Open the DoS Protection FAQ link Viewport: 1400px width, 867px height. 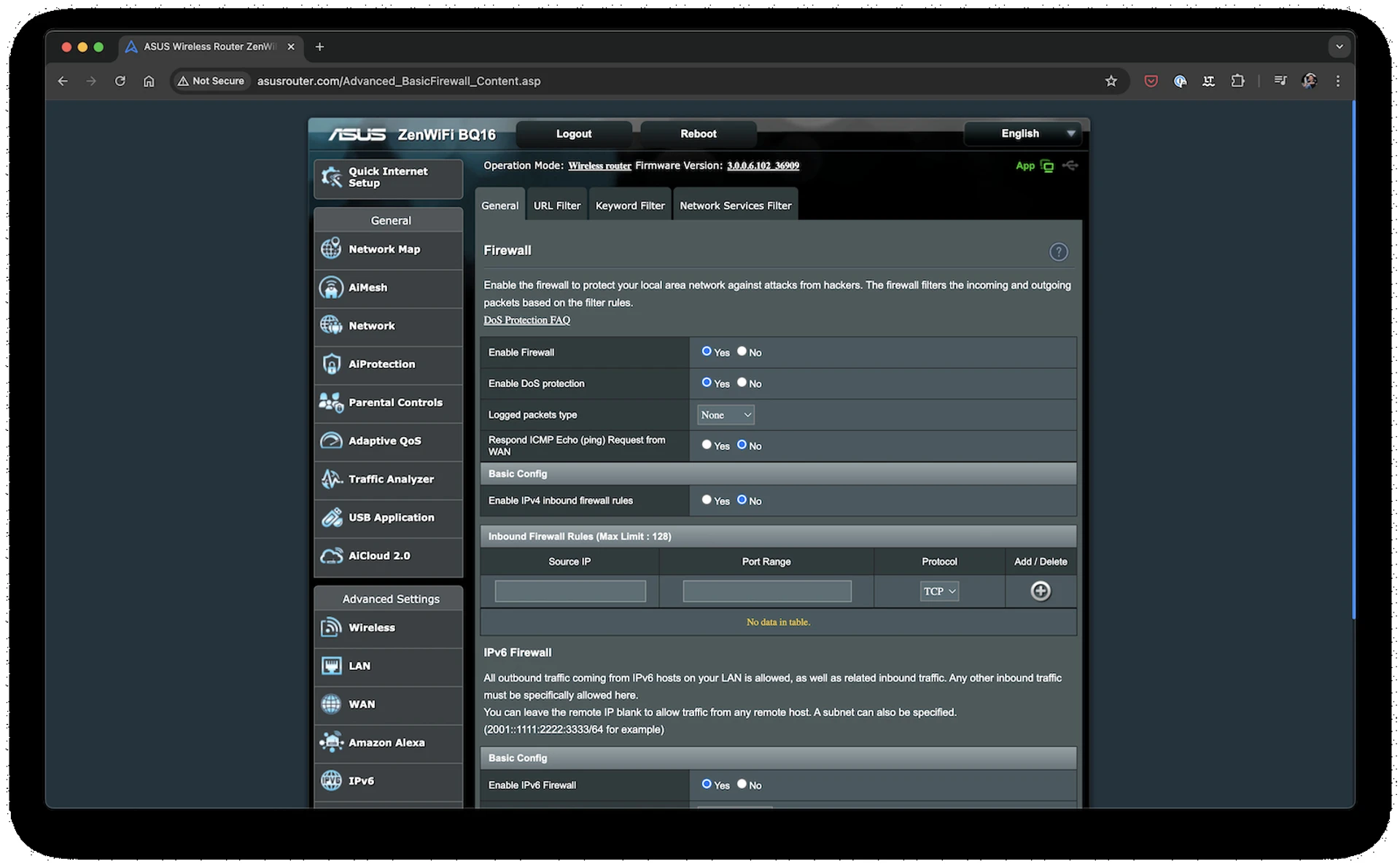coord(526,320)
